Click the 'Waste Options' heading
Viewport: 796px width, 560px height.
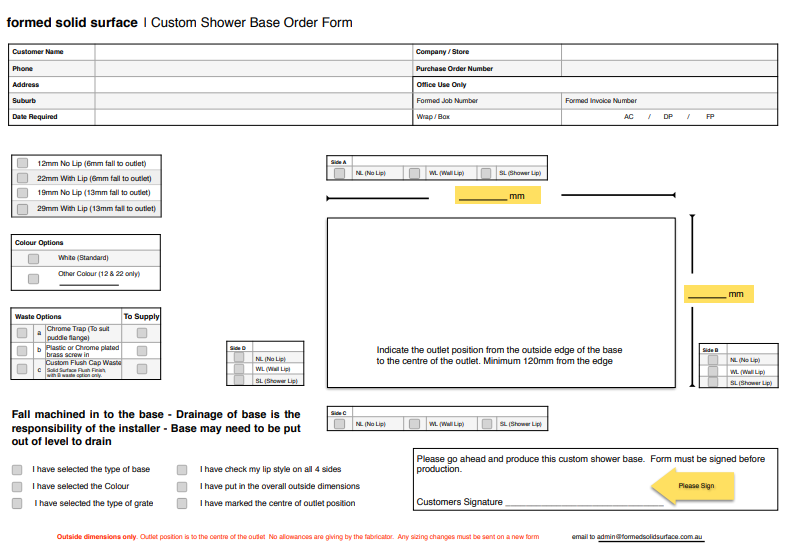(x=38, y=316)
